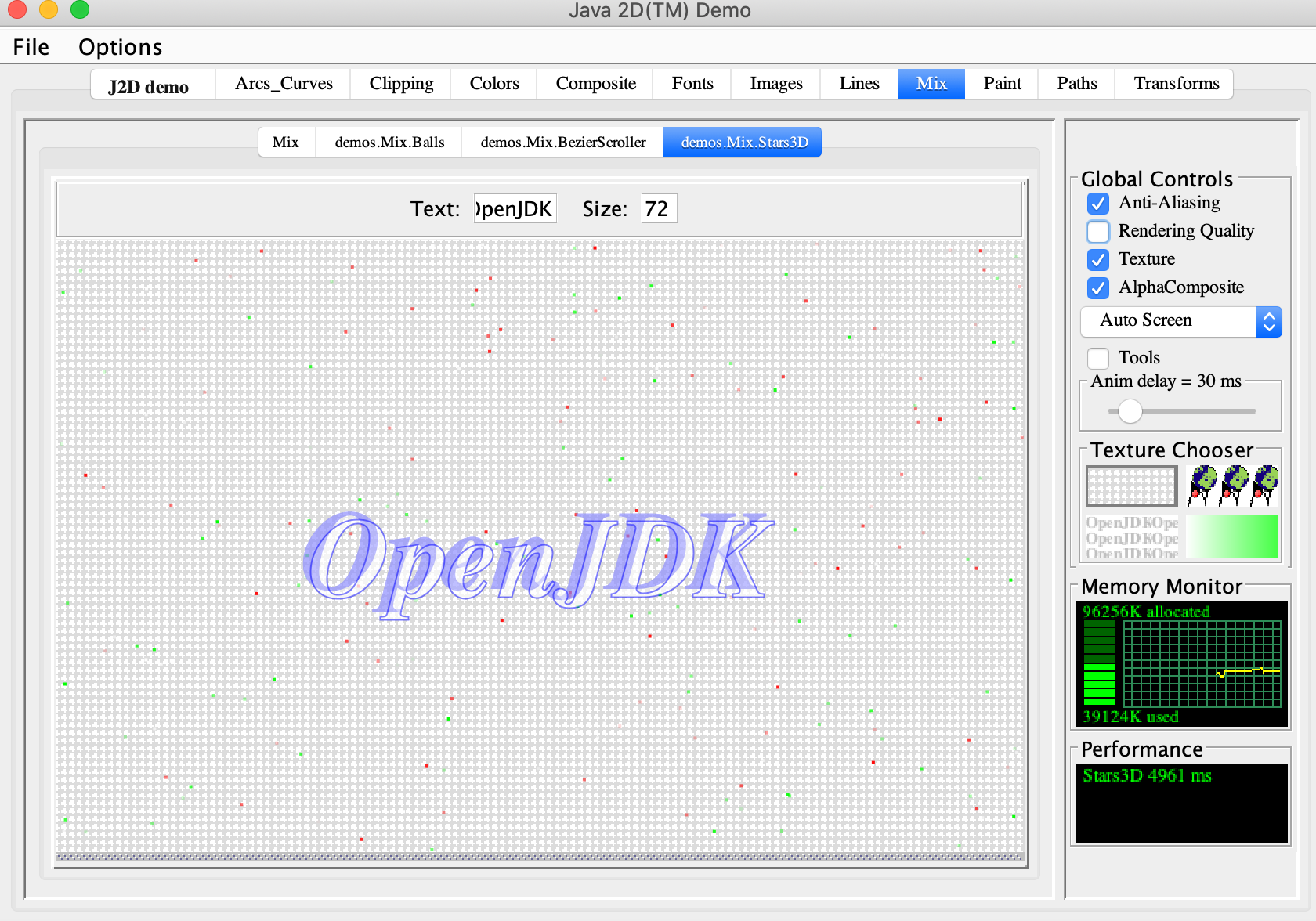Turn off the AlphaComposite option
Screen dimensions: 1316x921
point(1098,288)
